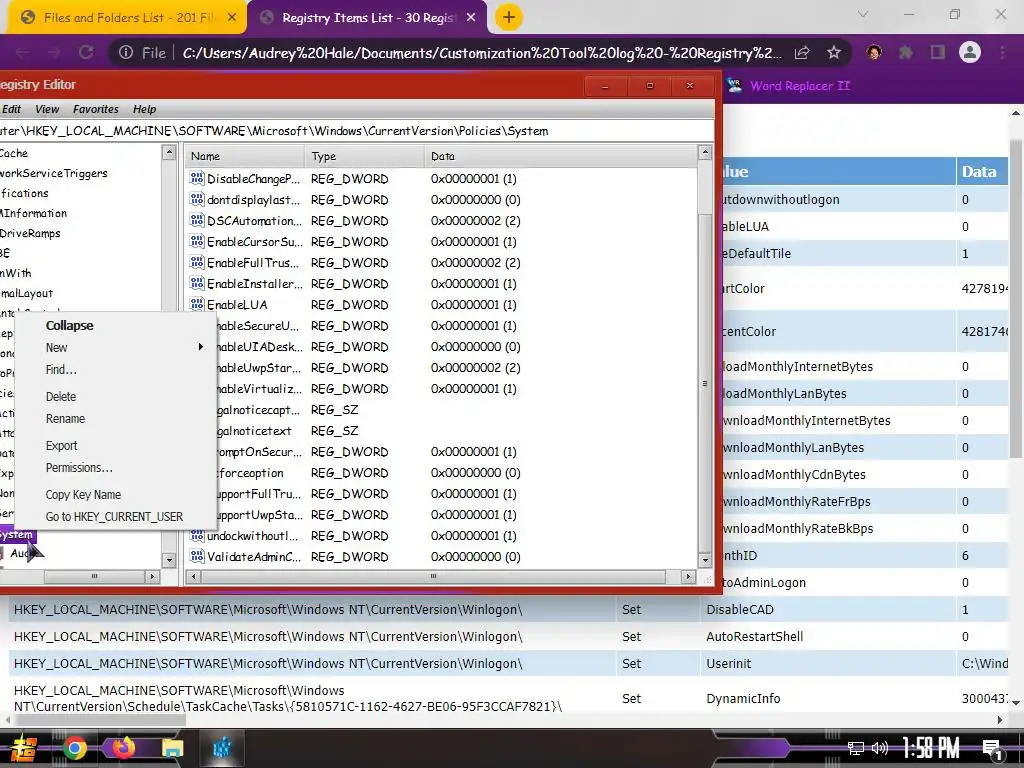Viewport: 1024px width, 768px height.
Task: Click the undockwithoutl... value icon
Action: point(197,536)
